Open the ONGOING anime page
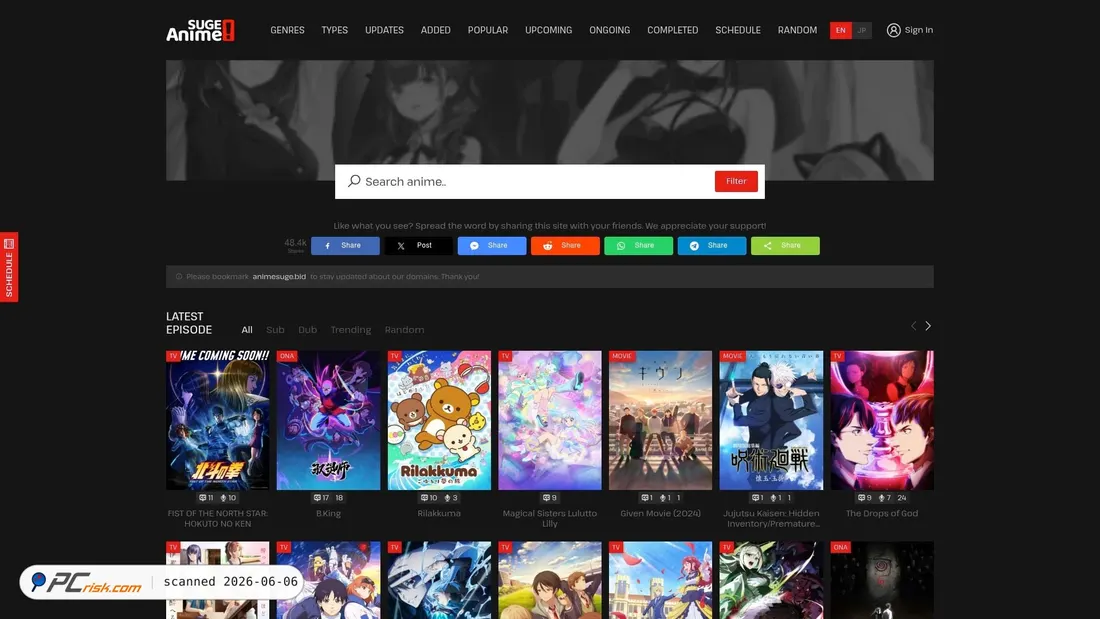This screenshot has height=619, width=1100. [610, 30]
